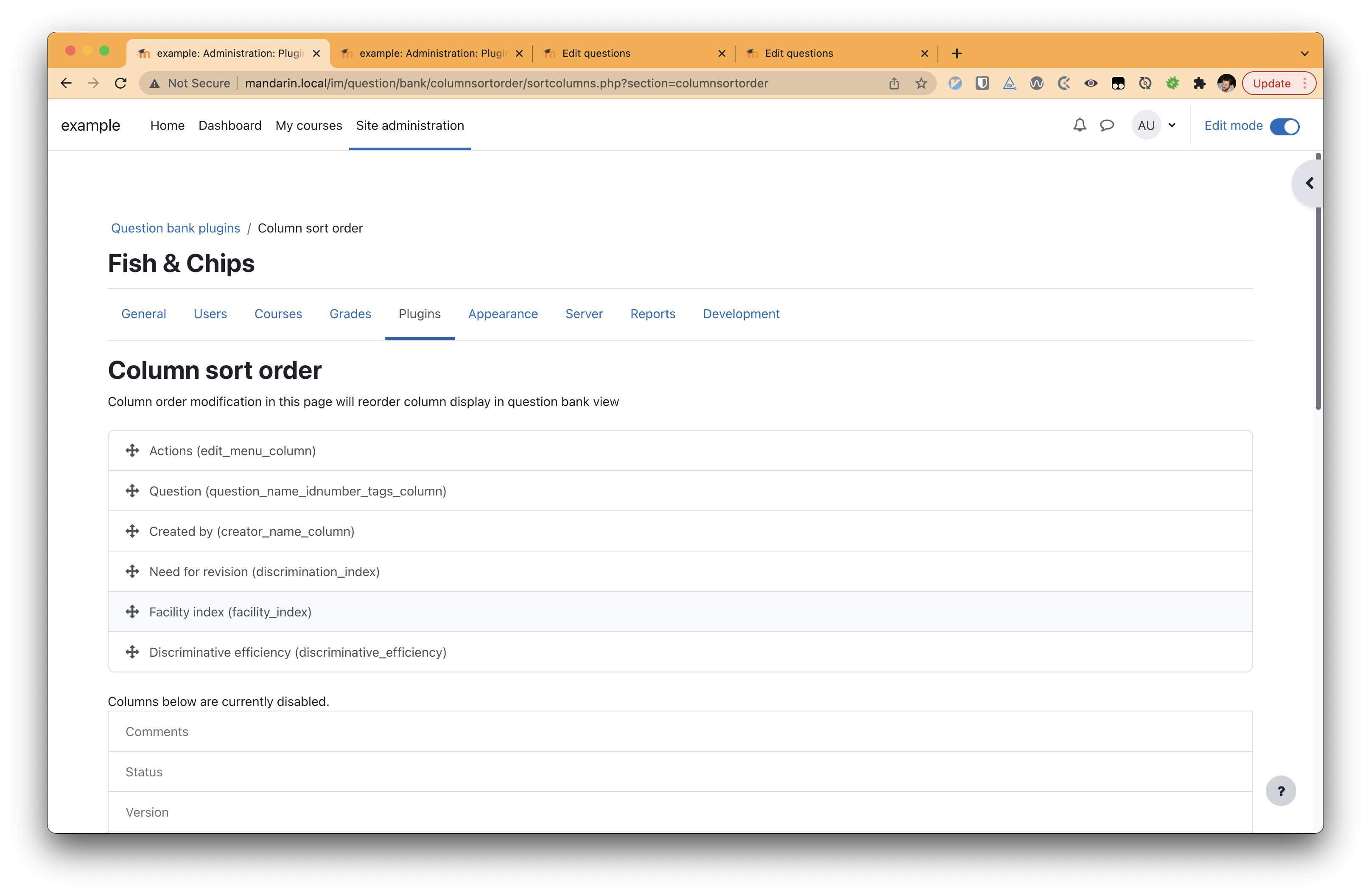Select Discriminative efficiency (discriminative_efficiency) text
The width and height of the screenshot is (1371, 896).
[x=298, y=652]
